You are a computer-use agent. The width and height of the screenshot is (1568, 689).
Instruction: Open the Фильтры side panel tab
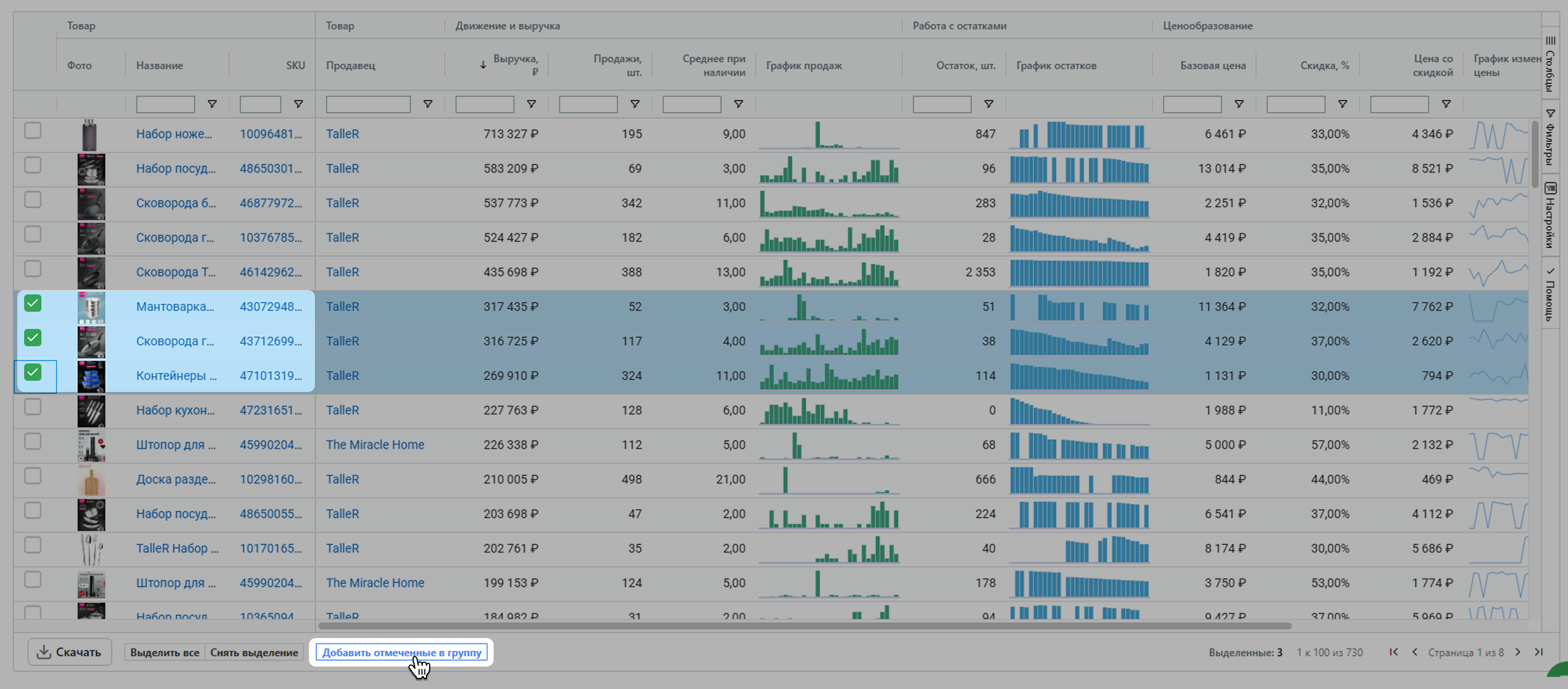pos(1550,137)
